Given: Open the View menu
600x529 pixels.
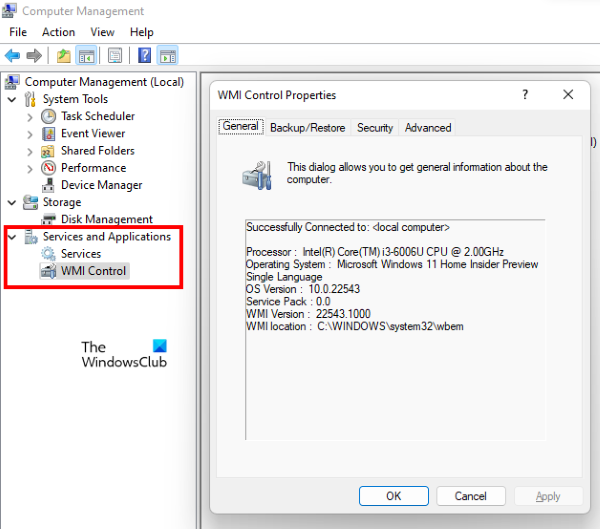Looking at the screenshot, I should click(x=102, y=32).
